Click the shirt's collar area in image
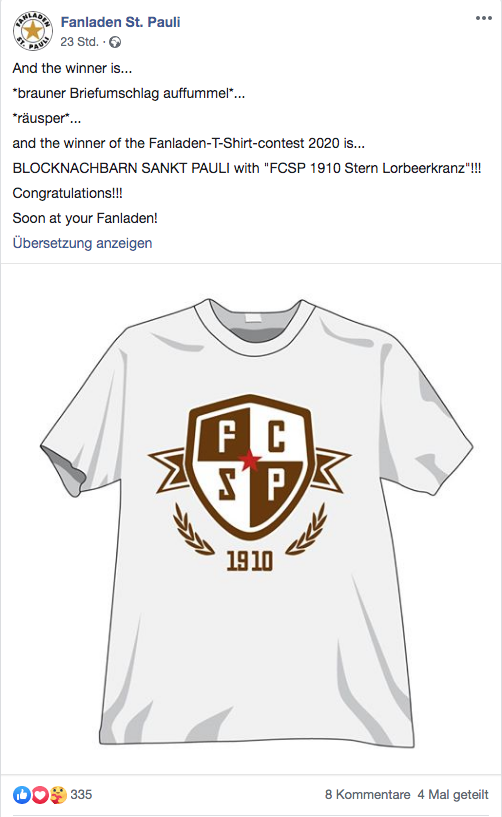The width and height of the screenshot is (502, 817). 254,323
